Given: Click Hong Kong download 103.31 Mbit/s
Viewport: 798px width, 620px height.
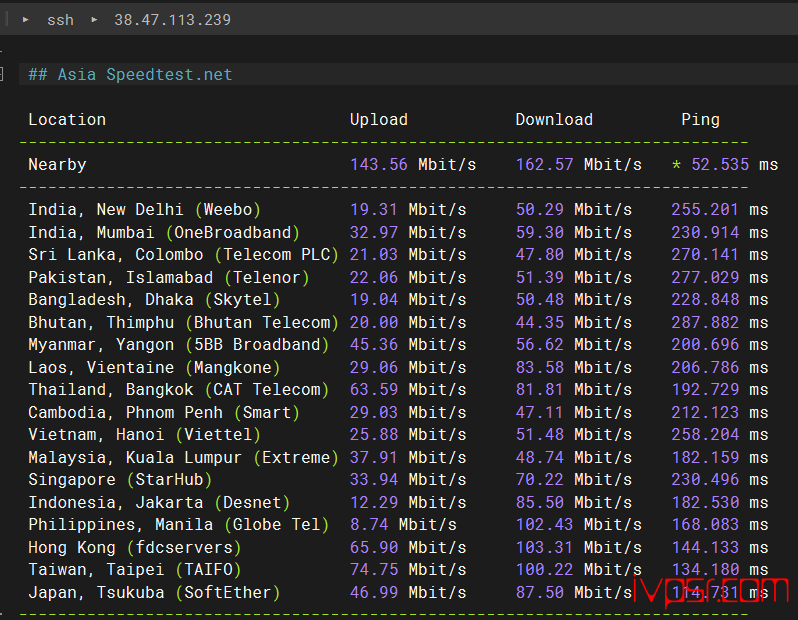Looking at the screenshot, I should 579,548.
